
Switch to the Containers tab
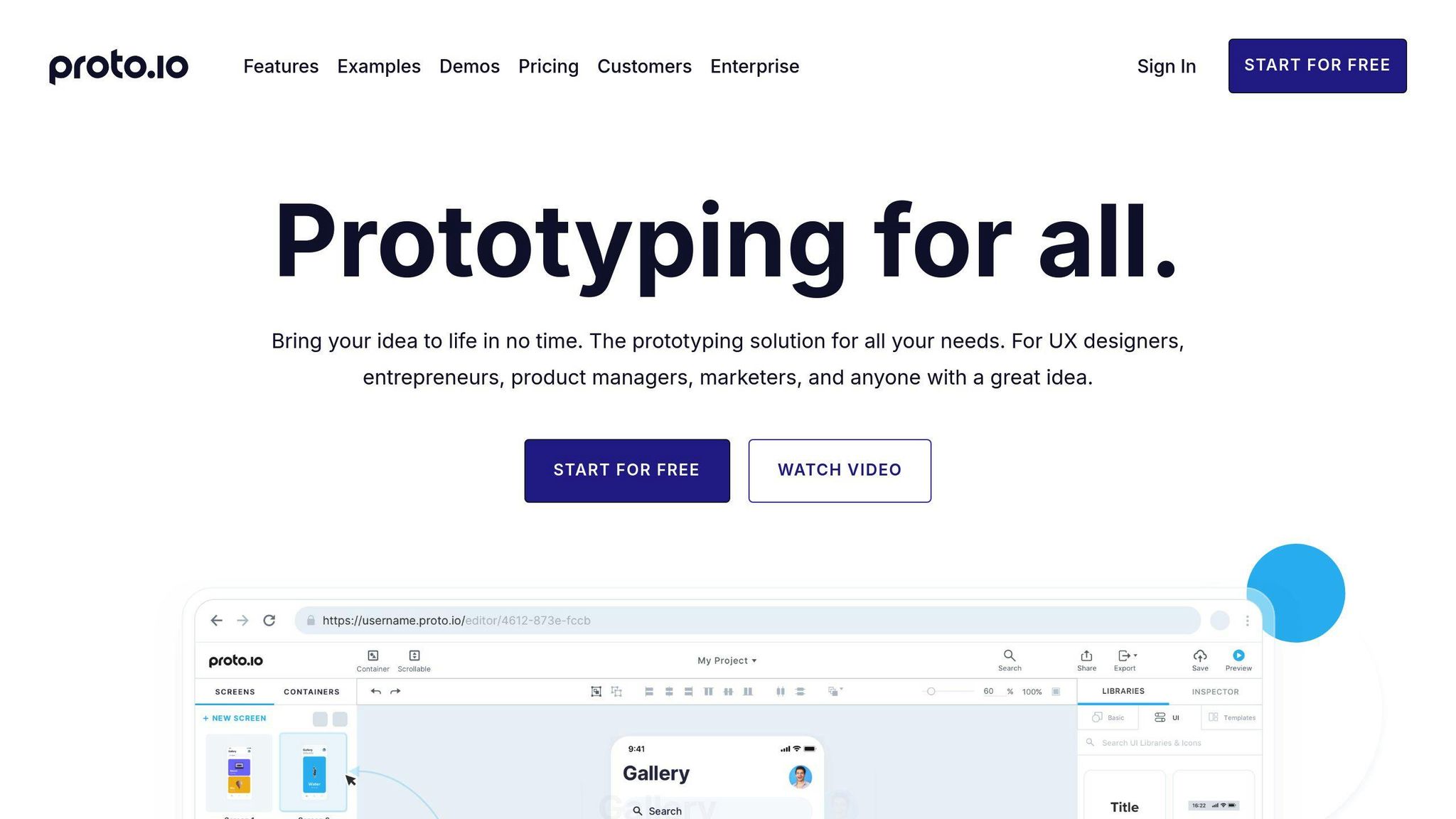[x=311, y=691]
